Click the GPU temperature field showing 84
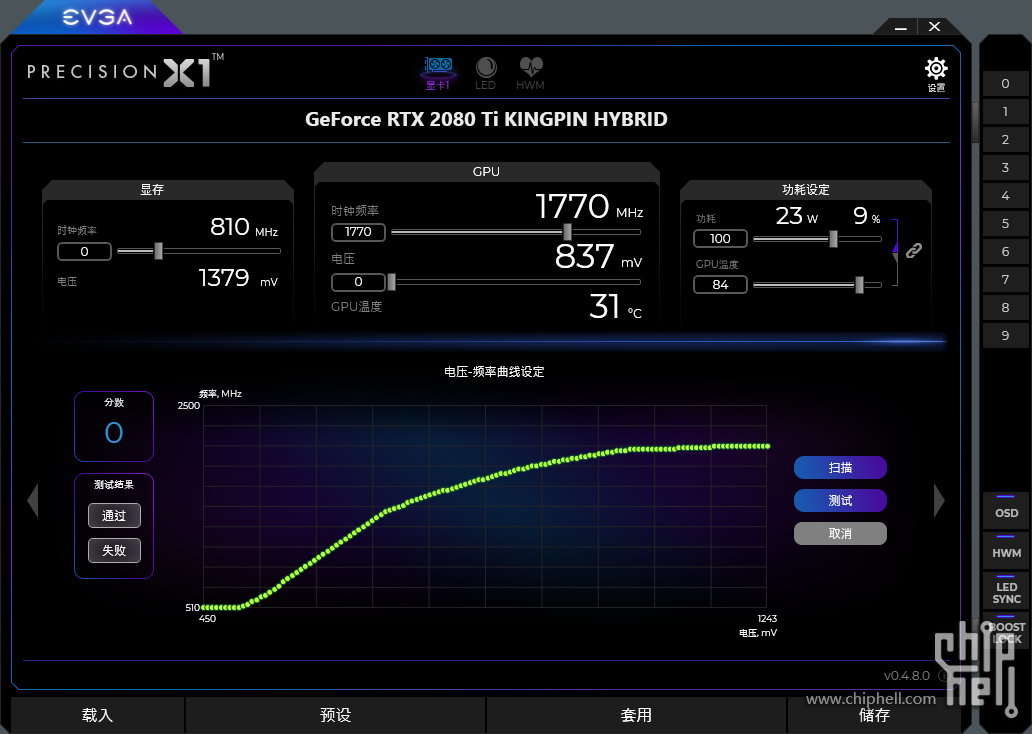1032x734 pixels. (720, 284)
